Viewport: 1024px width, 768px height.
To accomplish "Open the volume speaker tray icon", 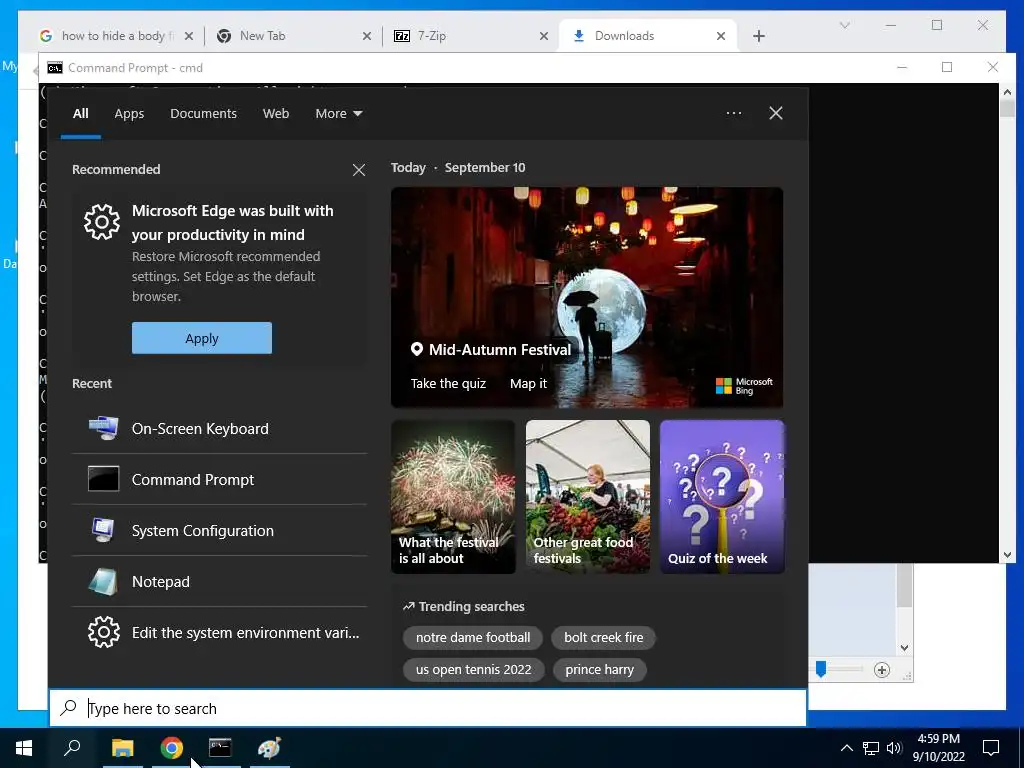I will tap(894, 748).
